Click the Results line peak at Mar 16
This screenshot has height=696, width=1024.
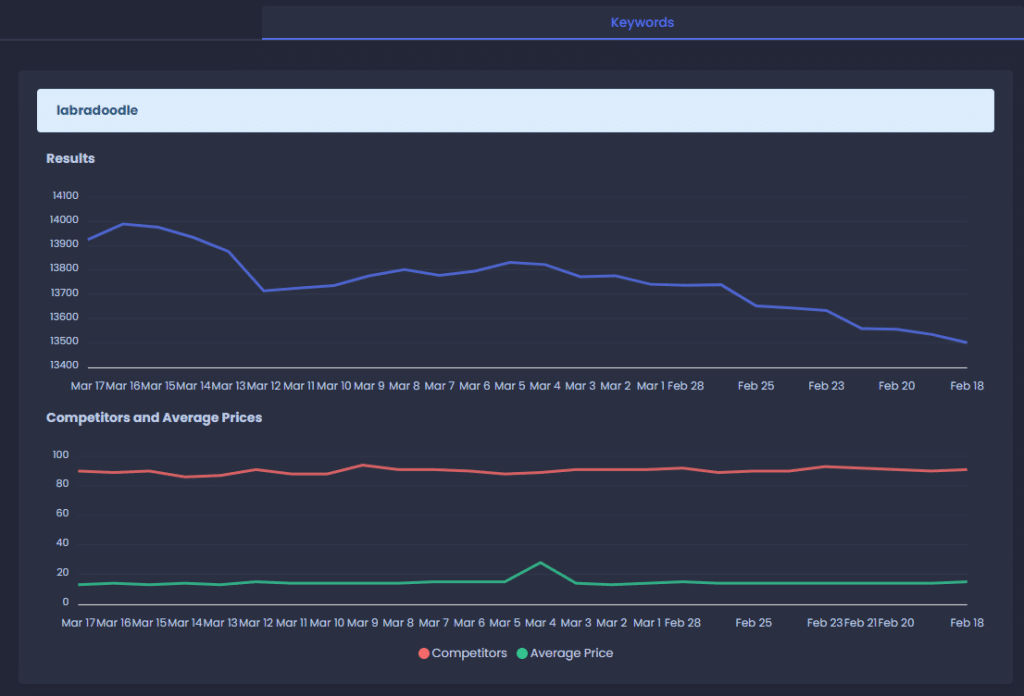point(123,224)
